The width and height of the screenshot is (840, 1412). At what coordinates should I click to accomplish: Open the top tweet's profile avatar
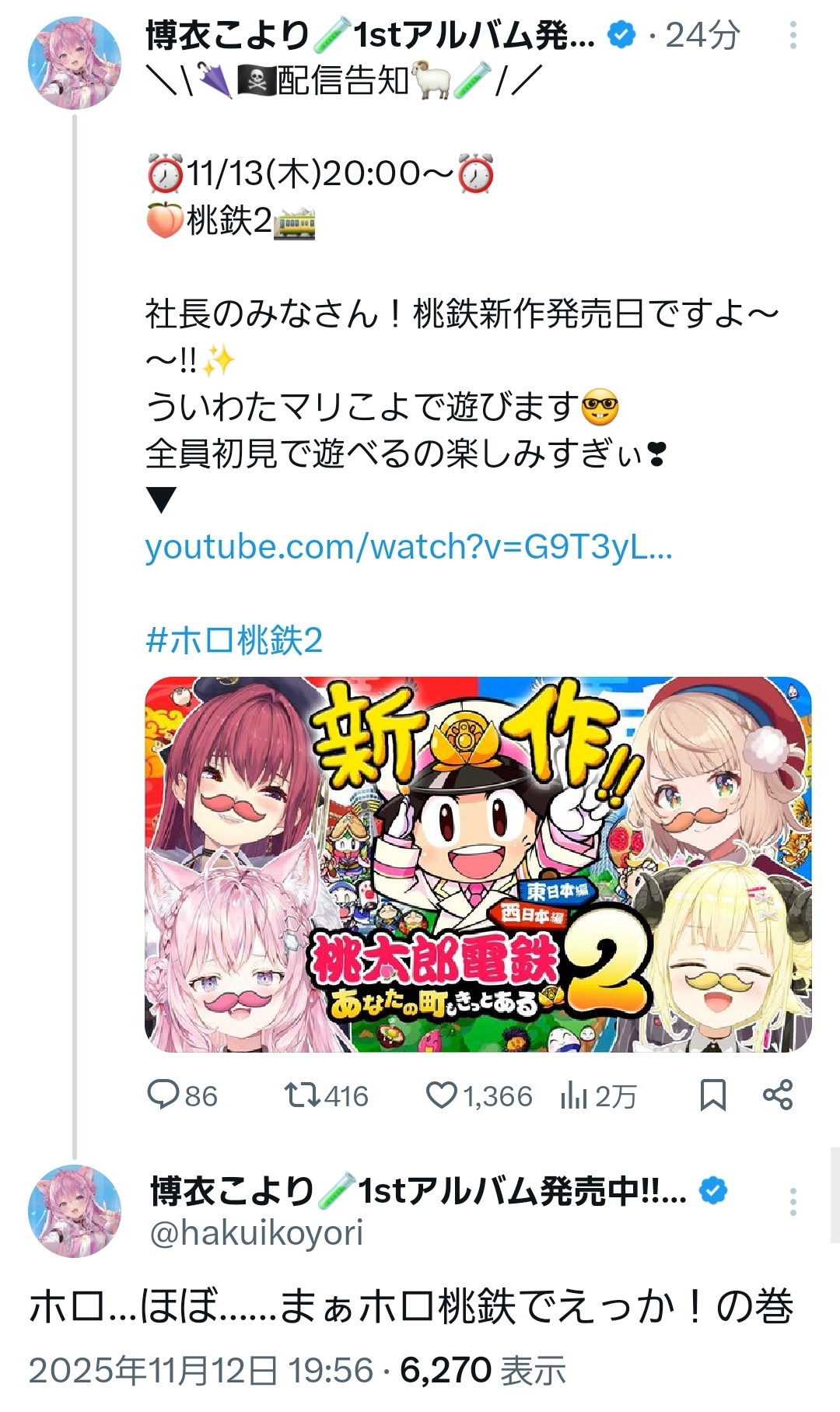(x=75, y=62)
